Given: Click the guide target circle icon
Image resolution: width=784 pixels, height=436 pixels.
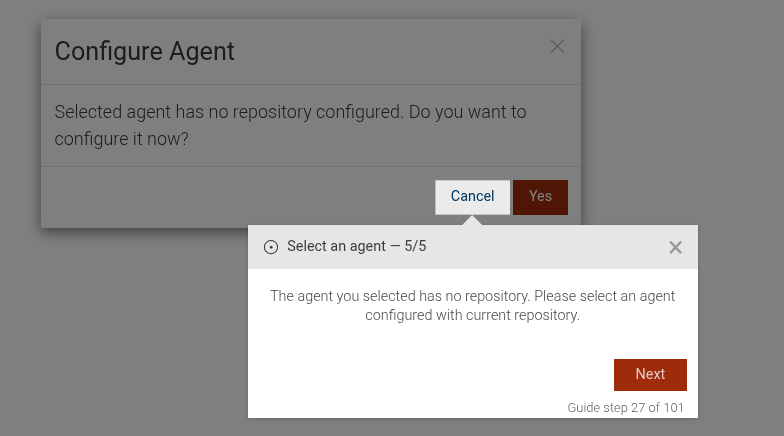Looking at the screenshot, I should [271, 247].
